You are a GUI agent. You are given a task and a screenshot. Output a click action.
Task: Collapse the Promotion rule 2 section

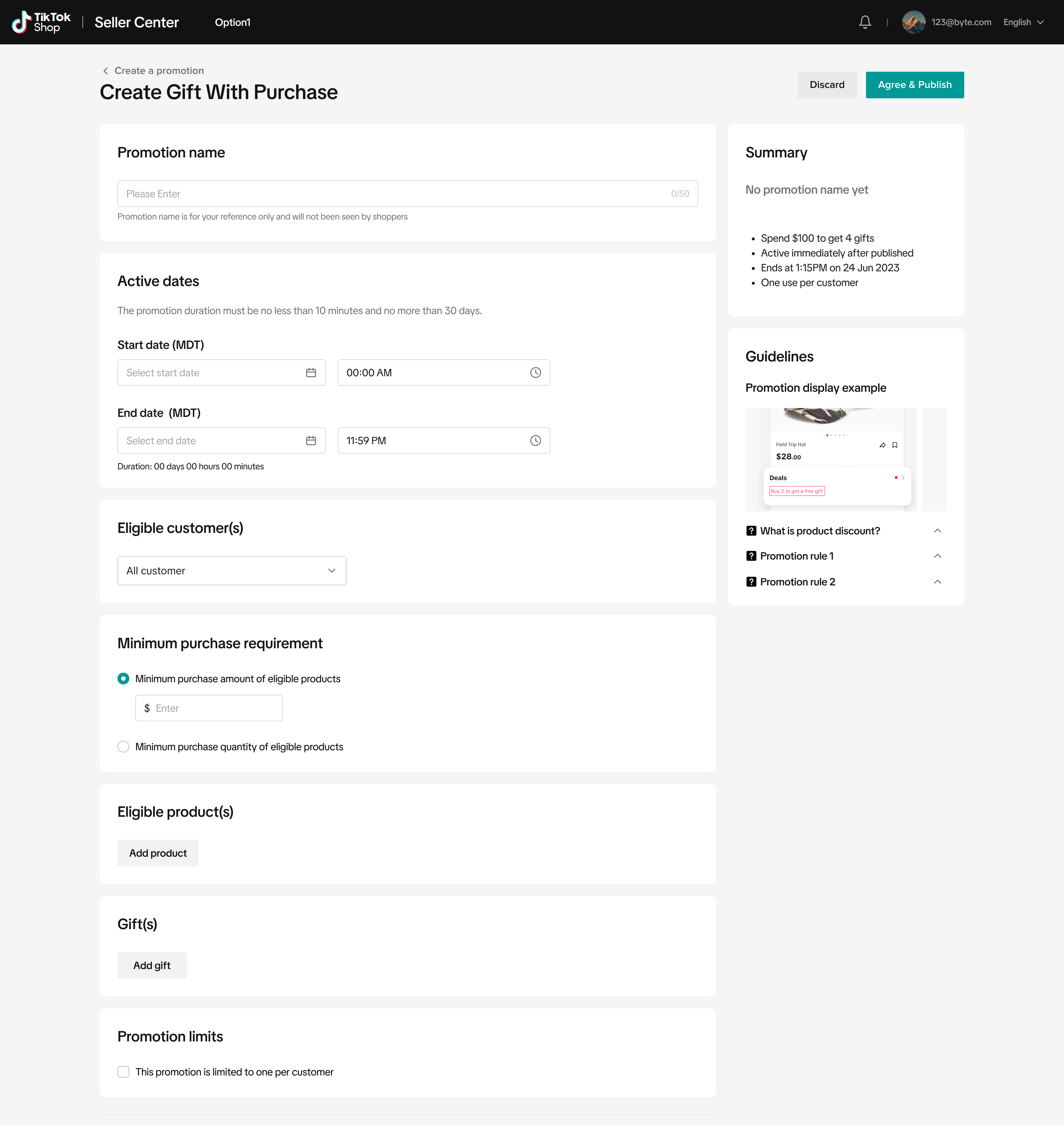[x=937, y=582]
